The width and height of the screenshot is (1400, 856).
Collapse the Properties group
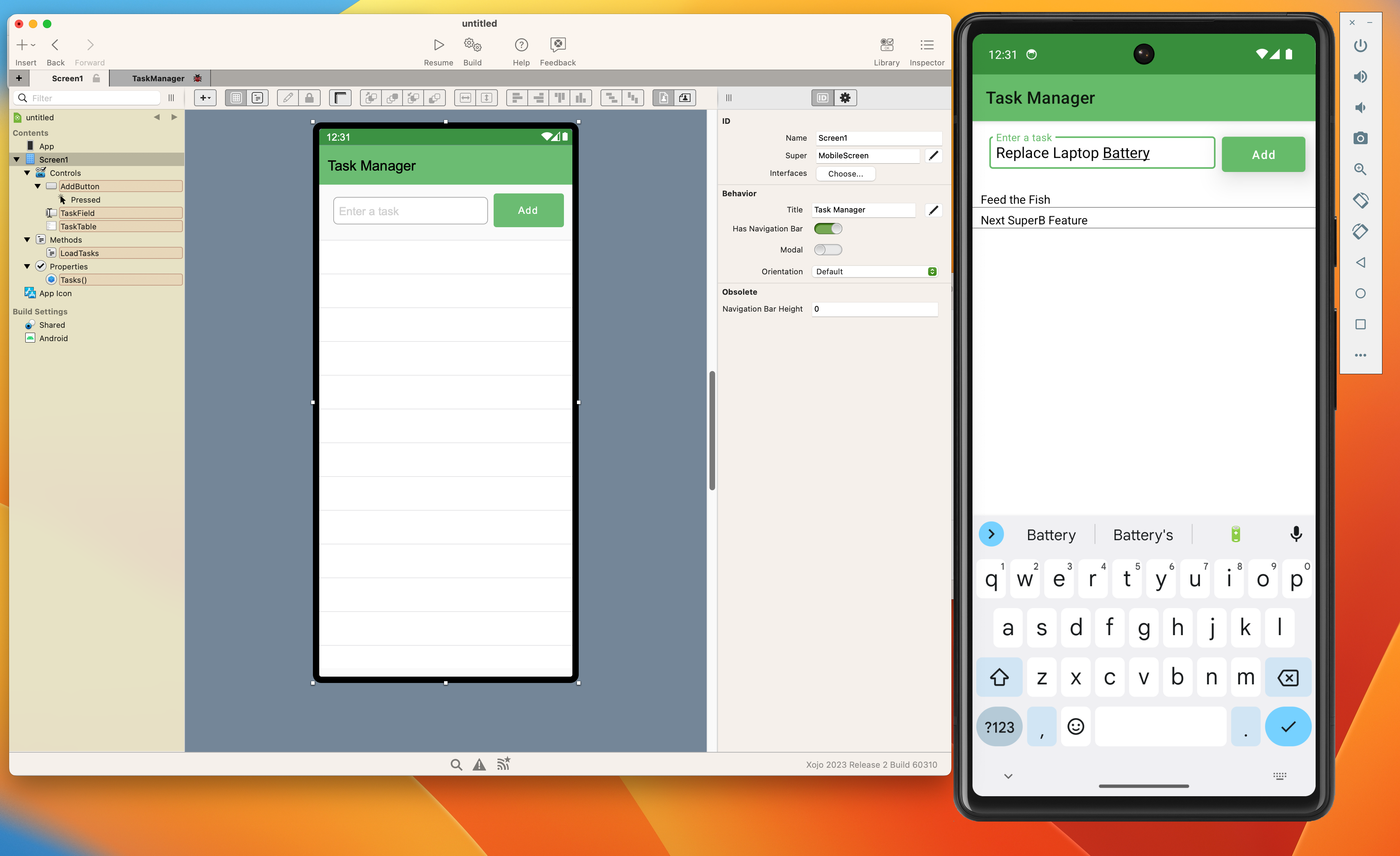coord(27,267)
